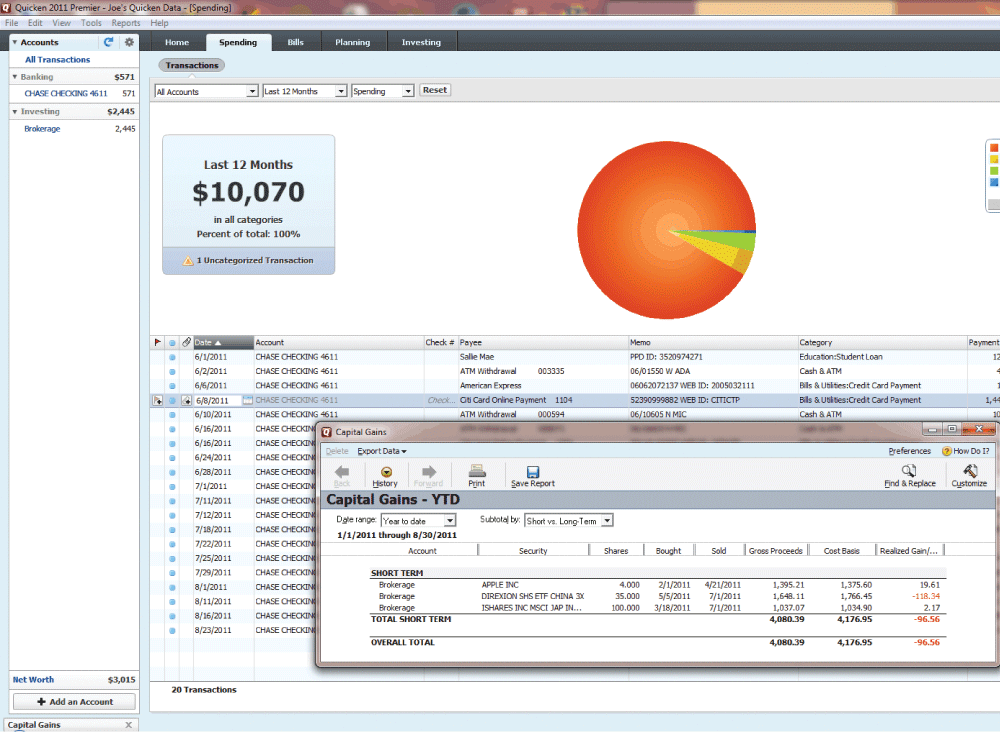Image resolution: width=1000 pixels, height=732 pixels.
Task: Click the flag icon in the 6/8/2011 row
Action: tap(158, 400)
